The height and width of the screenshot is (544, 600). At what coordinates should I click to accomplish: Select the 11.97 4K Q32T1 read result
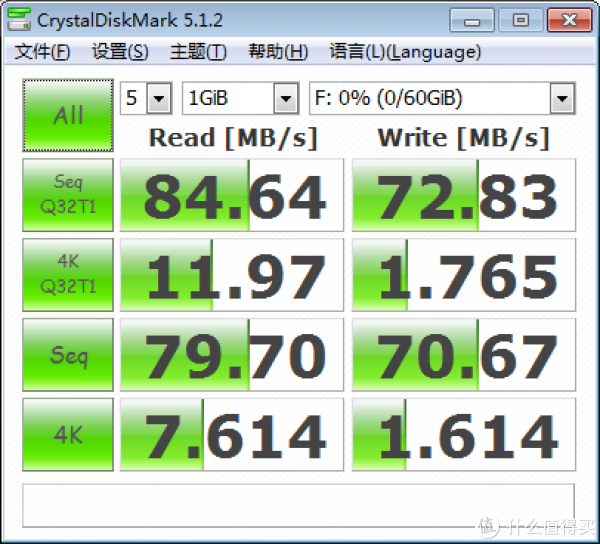click(232, 275)
